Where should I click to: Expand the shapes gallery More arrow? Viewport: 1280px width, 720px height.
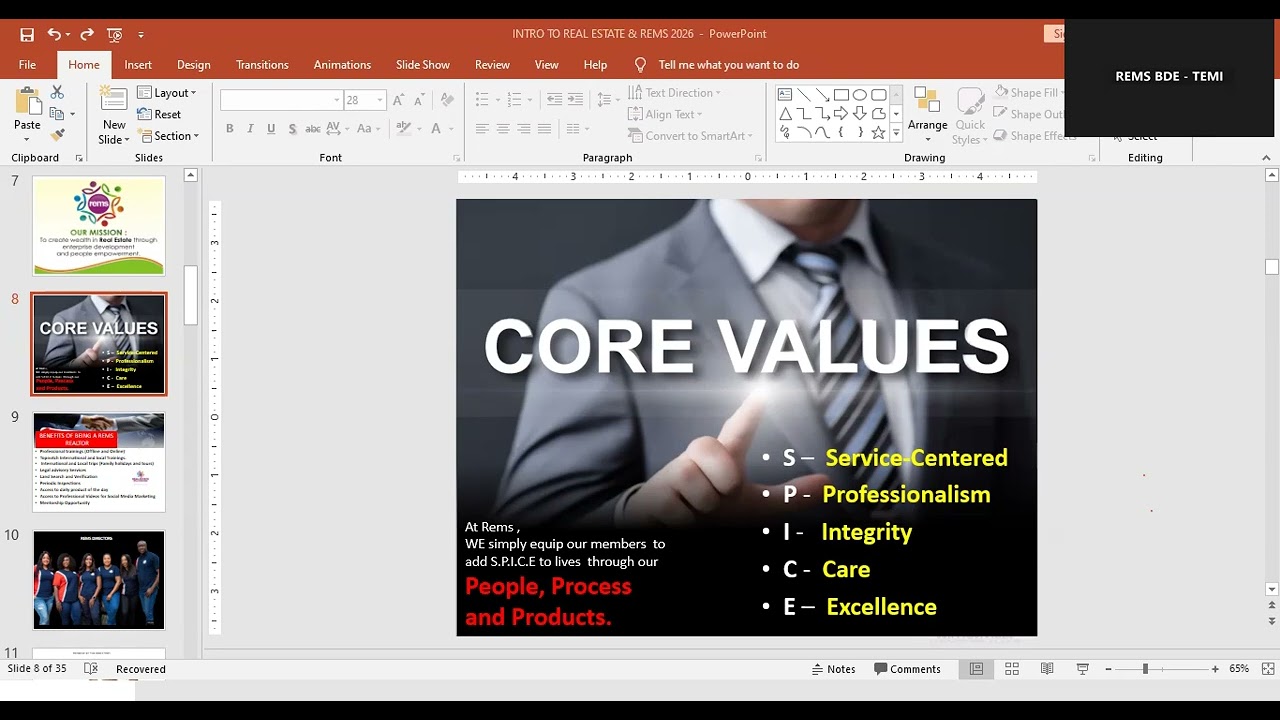896,132
